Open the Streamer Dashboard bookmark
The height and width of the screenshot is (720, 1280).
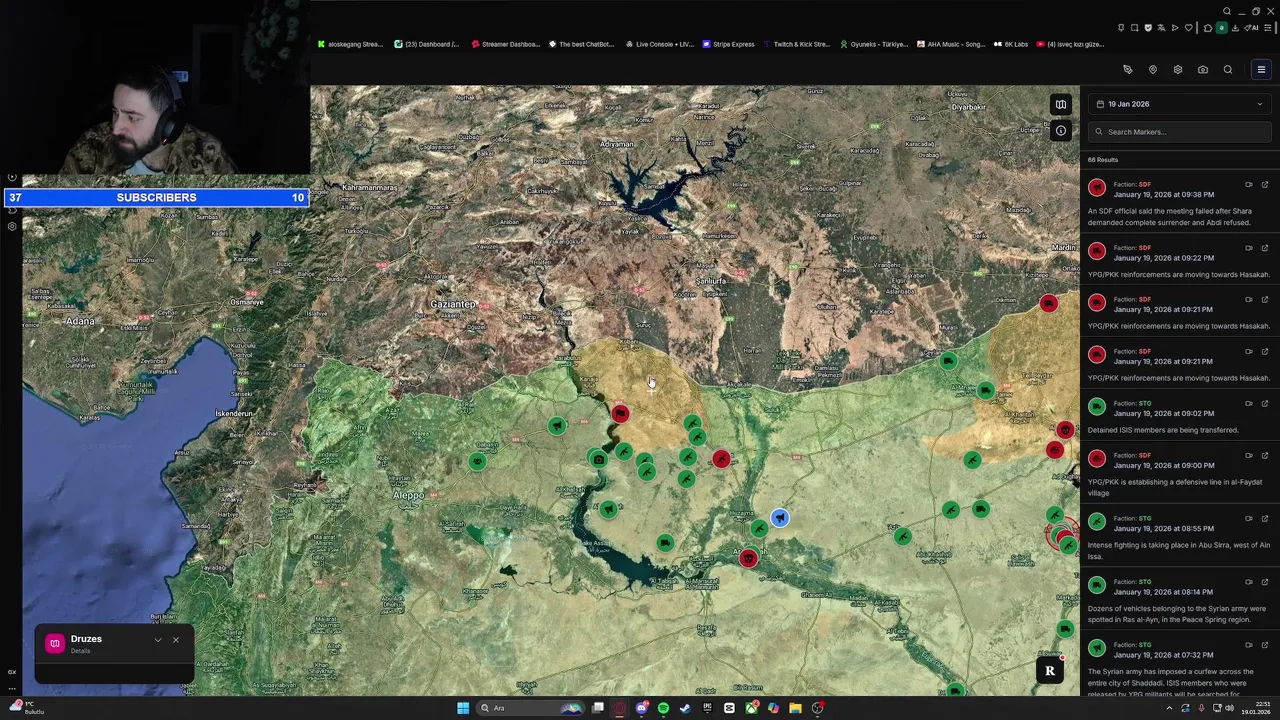click(x=505, y=44)
